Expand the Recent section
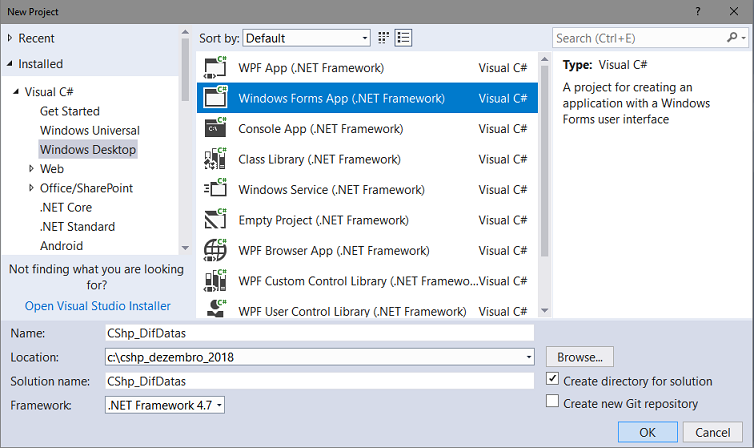 tap(10, 38)
